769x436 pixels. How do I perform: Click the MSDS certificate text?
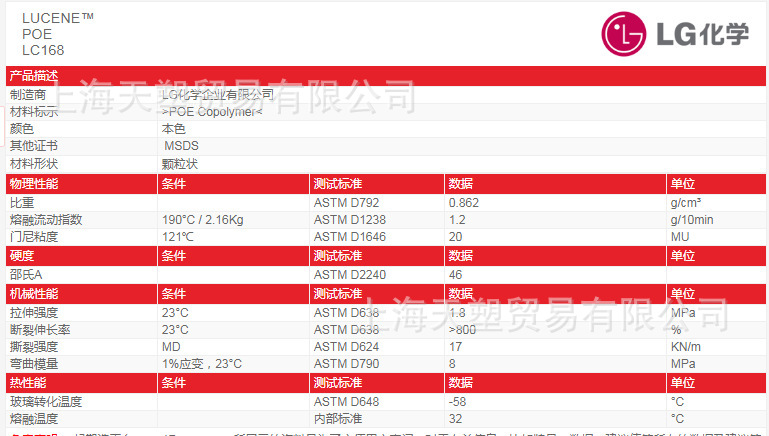pos(181,146)
